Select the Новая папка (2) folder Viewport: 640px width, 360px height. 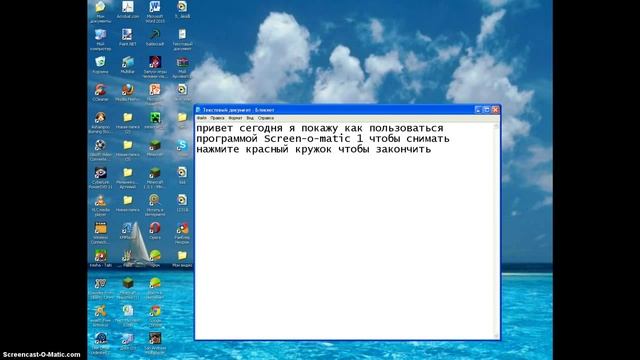[128, 122]
